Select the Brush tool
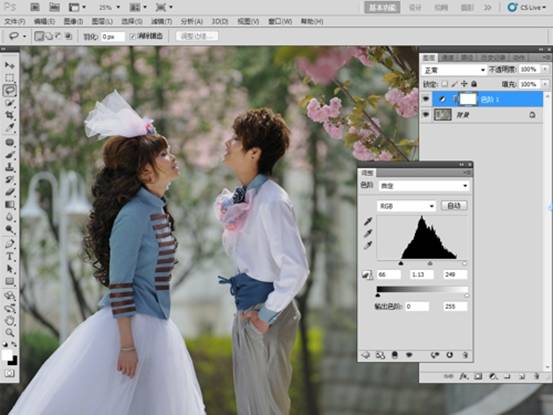 pyautogui.click(x=10, y=155)
